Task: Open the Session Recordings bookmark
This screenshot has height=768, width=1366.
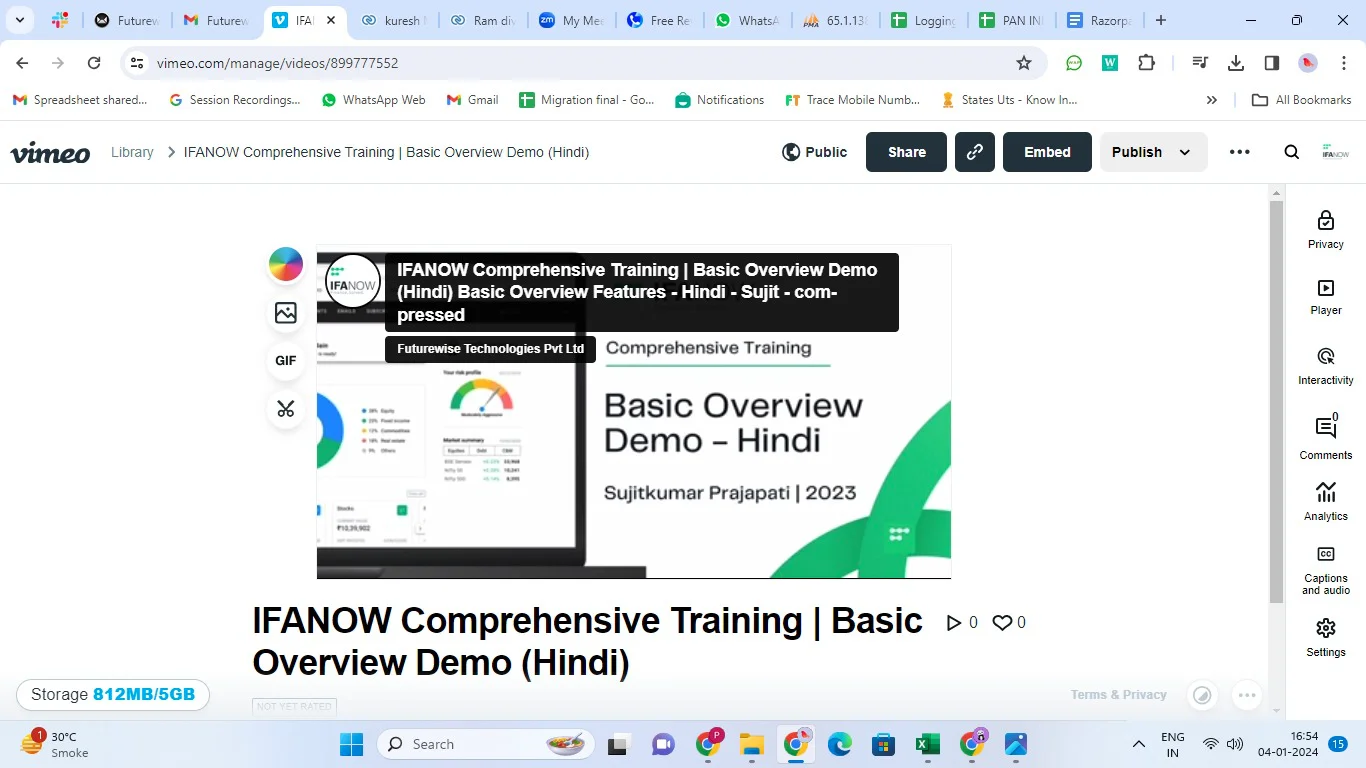Action: [234, 100]
